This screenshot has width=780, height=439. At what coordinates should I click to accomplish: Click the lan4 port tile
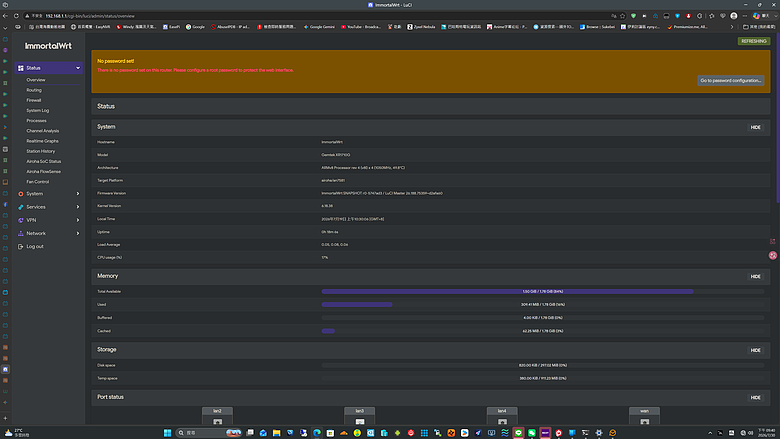[x=502, y=416]
